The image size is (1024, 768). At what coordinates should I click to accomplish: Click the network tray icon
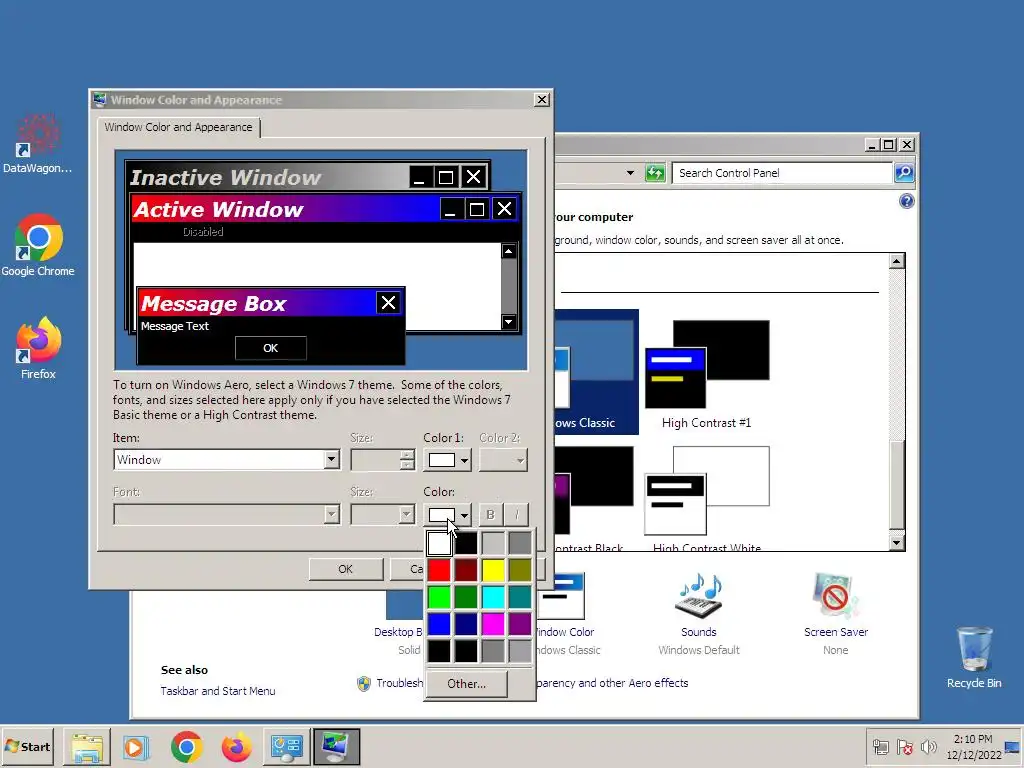point(881,746)
